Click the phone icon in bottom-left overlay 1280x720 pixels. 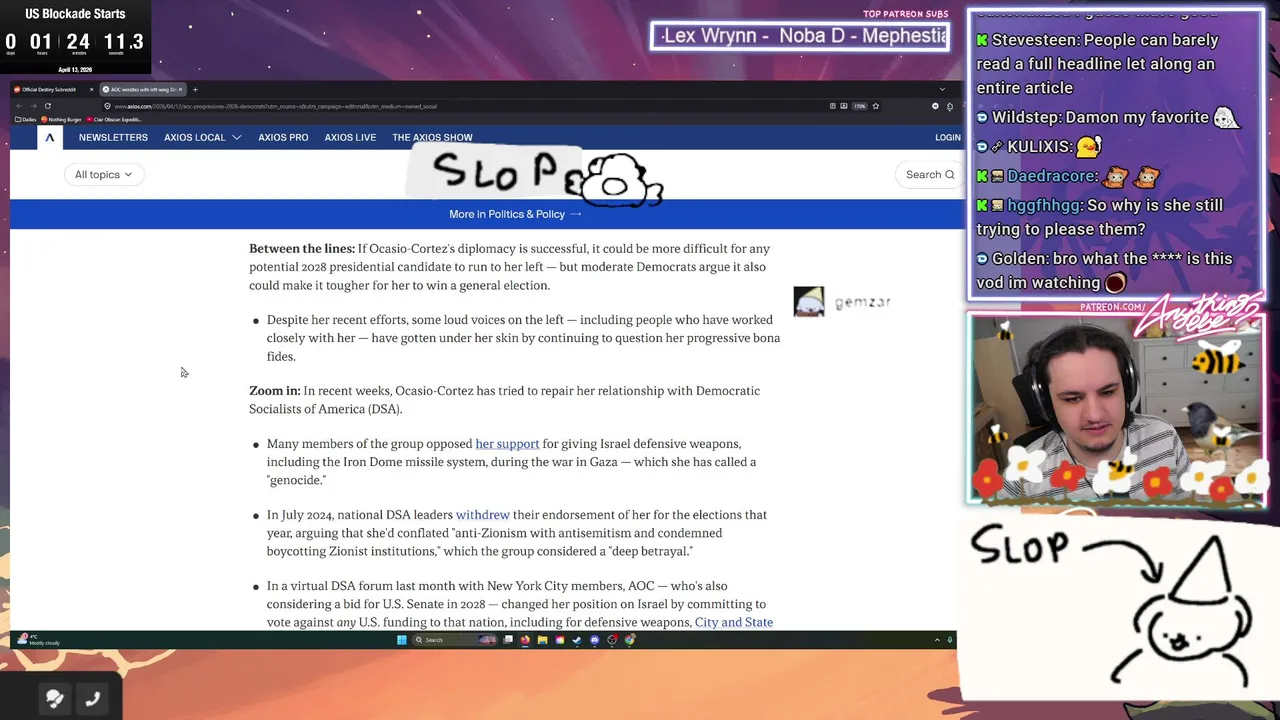pos(92,699)
